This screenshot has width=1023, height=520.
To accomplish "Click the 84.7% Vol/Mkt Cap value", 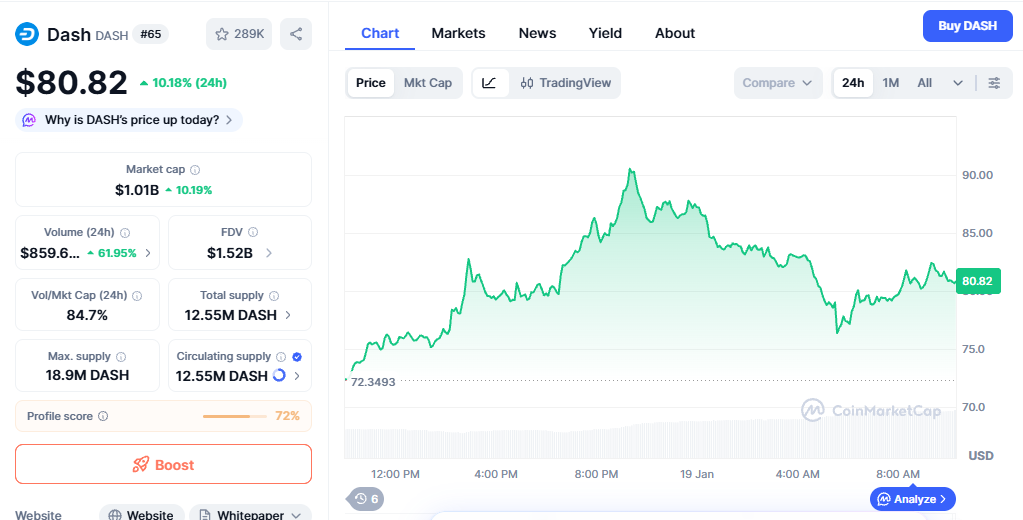I will [x=87, y=315].
